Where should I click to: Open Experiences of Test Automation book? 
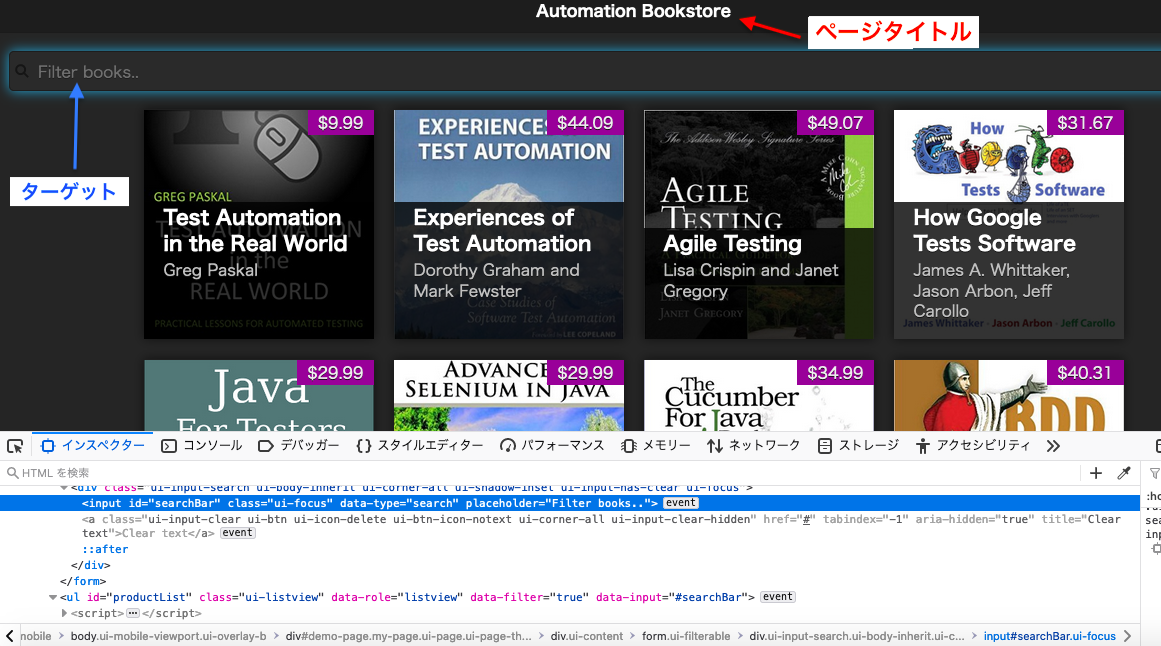click(509, 224)
